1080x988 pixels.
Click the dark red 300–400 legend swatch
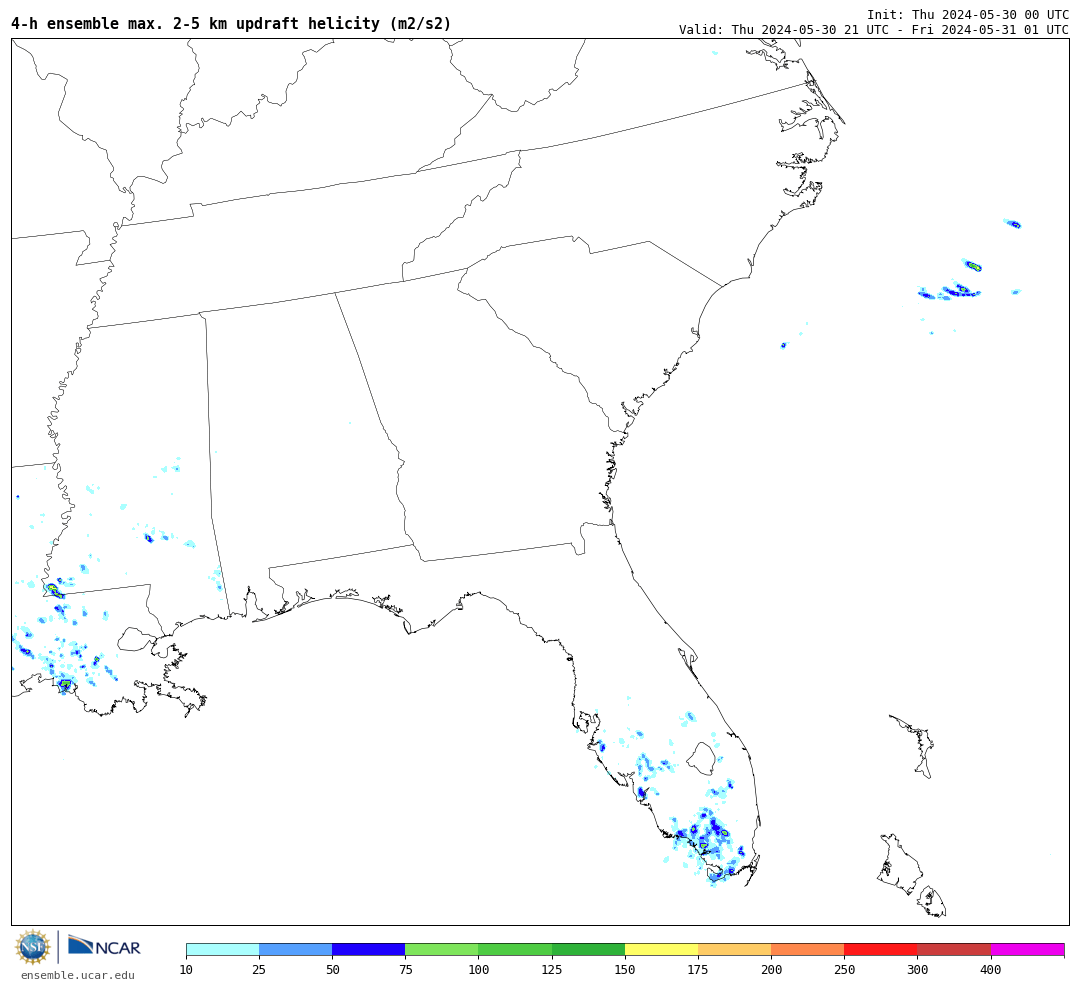coord(954,949)
